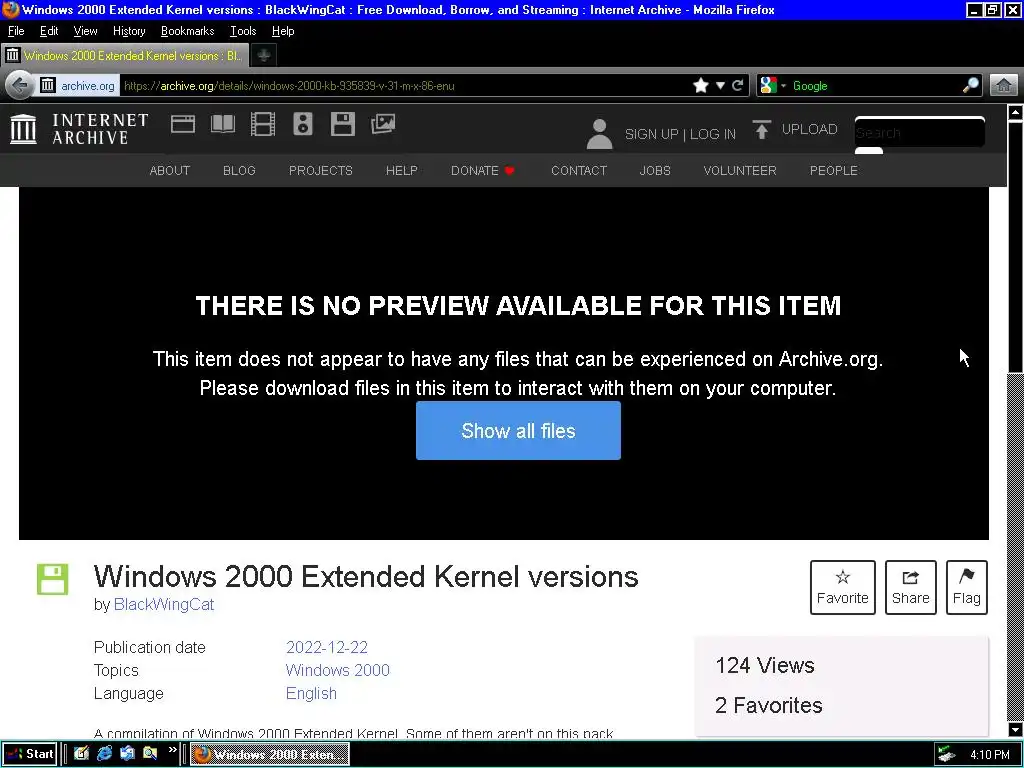
Task: Open the Images icon
Action: 383,124
